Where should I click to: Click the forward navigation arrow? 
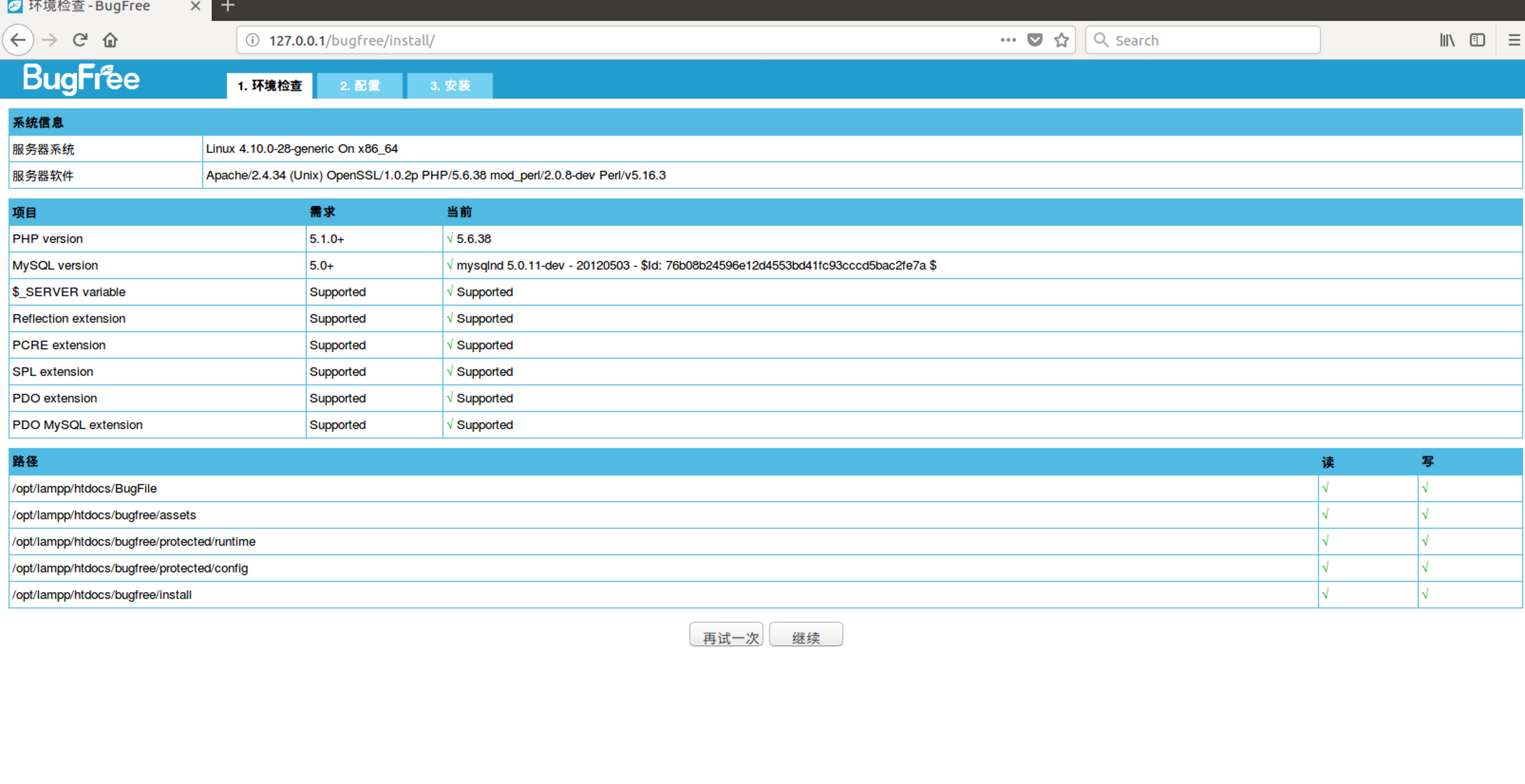pyautogui.click(x=50, y=40)
